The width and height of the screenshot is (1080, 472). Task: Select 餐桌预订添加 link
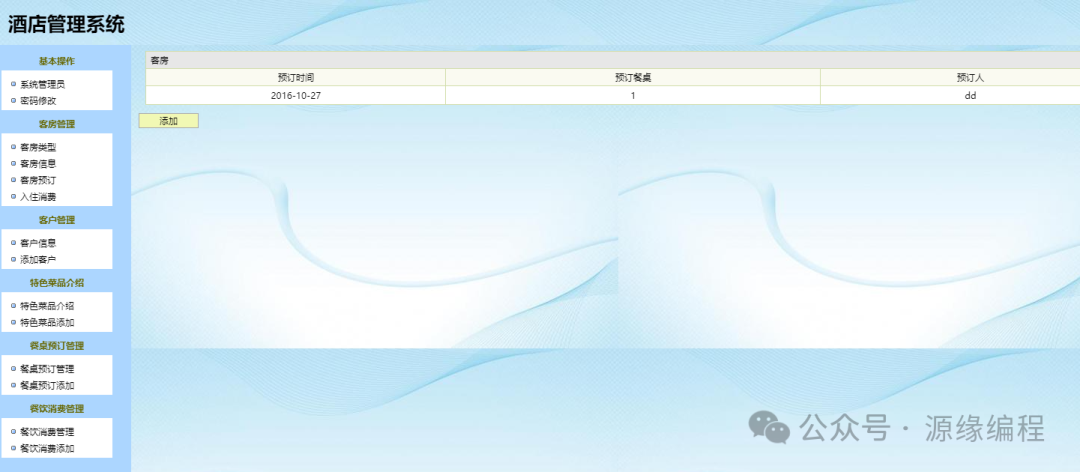tap(47, 386)
